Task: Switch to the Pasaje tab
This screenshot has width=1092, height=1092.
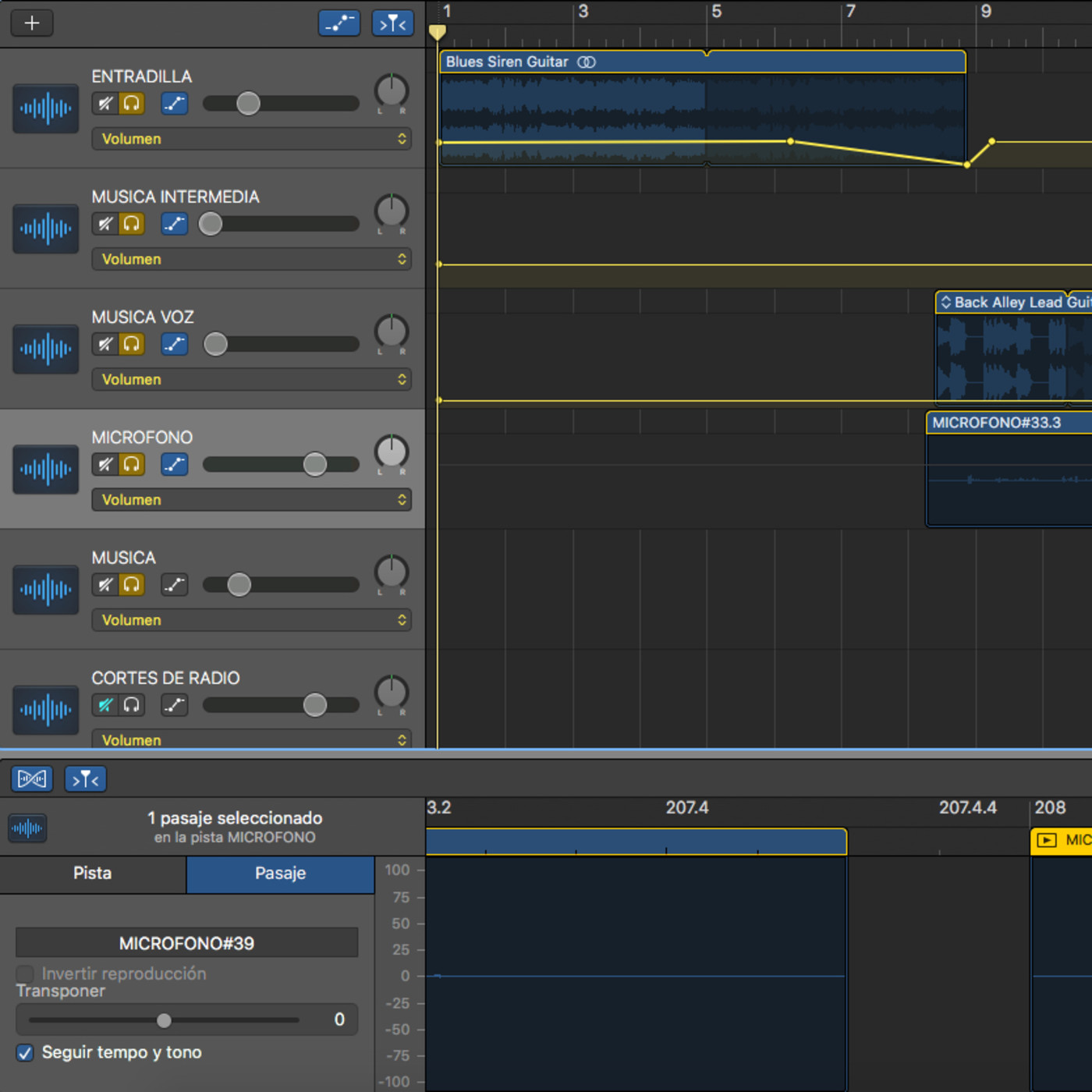Action: [280, 874]
